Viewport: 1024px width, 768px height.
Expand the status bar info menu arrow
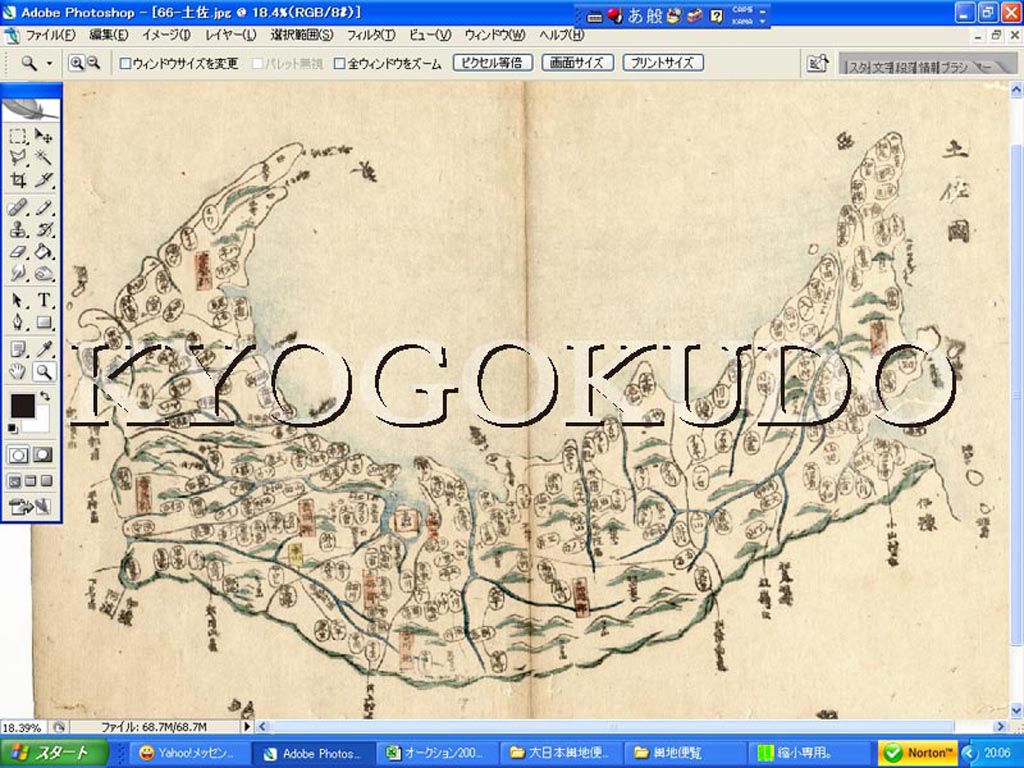(247, 726)
